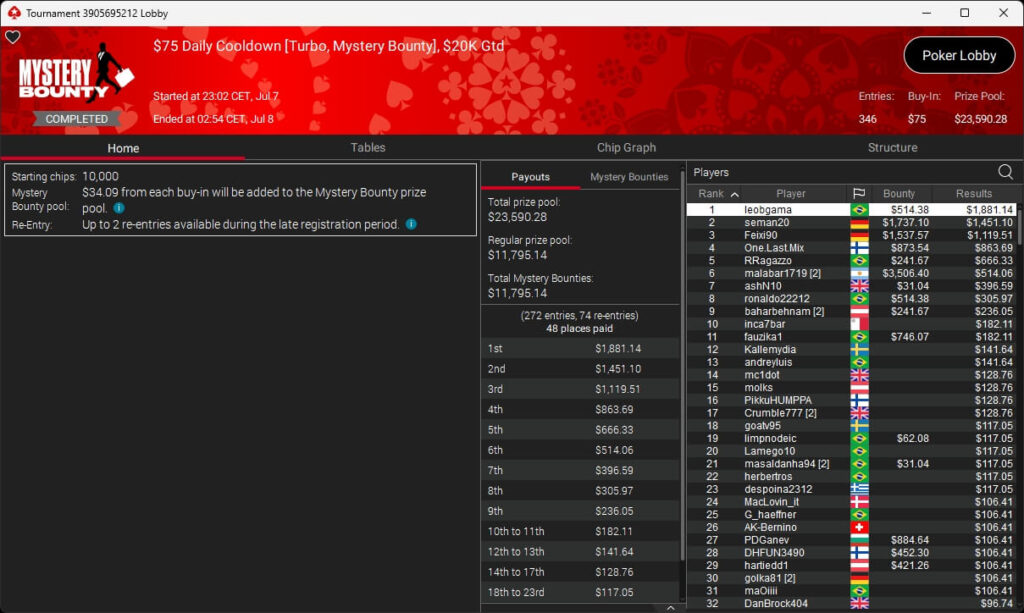Open the Structure tab
Viewport: 1024px width, 613px height.
pos(892,147)
